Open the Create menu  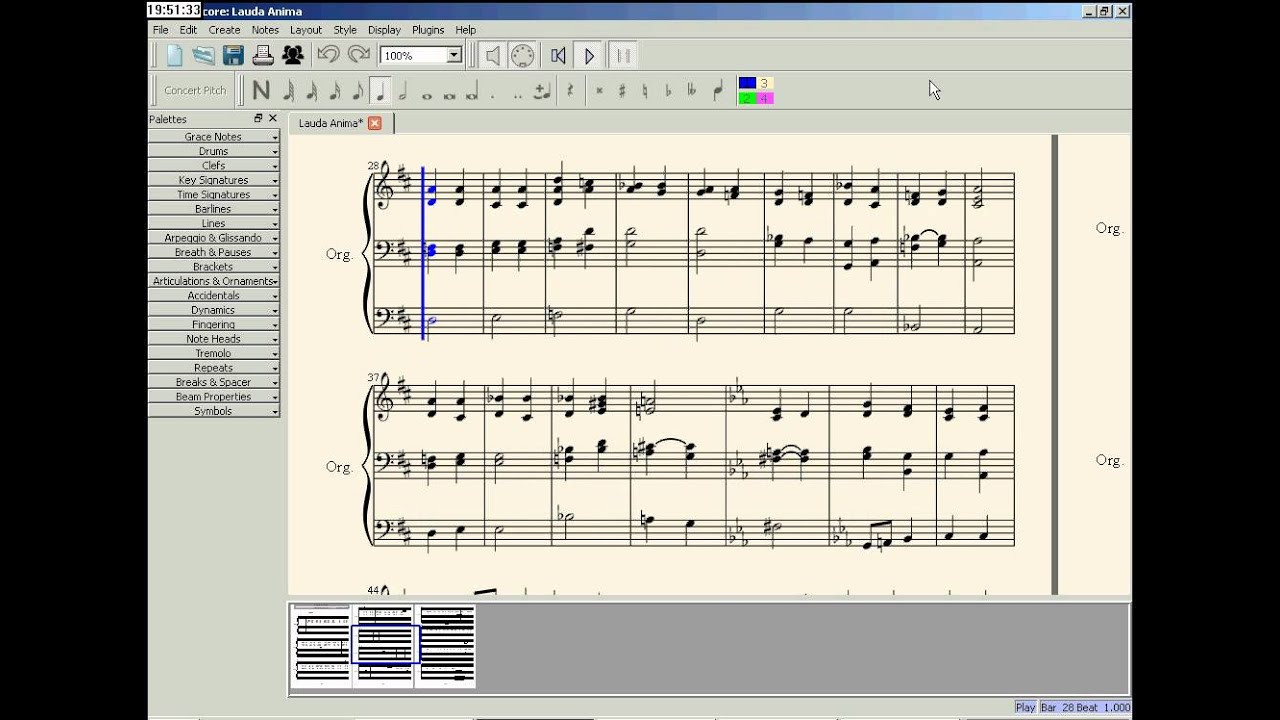224,30
